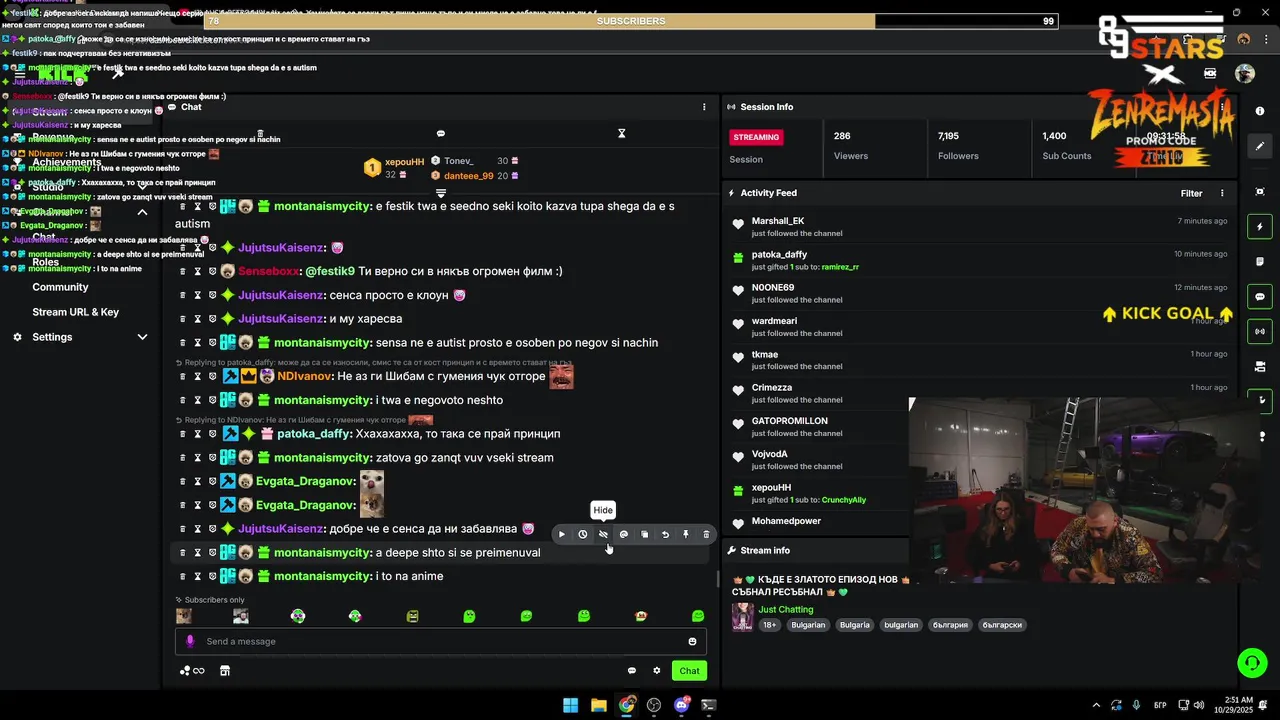The width and height of the screenshot is (1280, 720).
Task: Open info icon in right sidebar
Action: click(1260, 111)
